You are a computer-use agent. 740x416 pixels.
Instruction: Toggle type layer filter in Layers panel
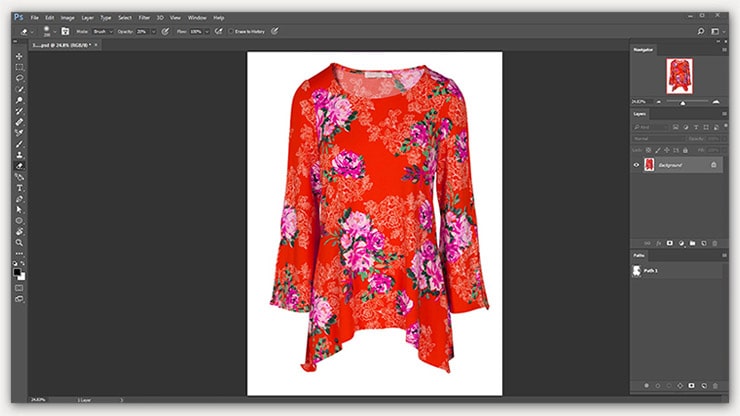point(696,127)
